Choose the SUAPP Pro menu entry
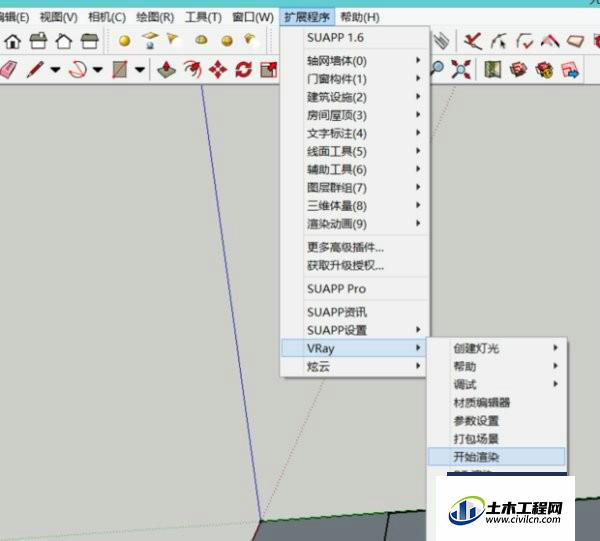 (354, 288)
